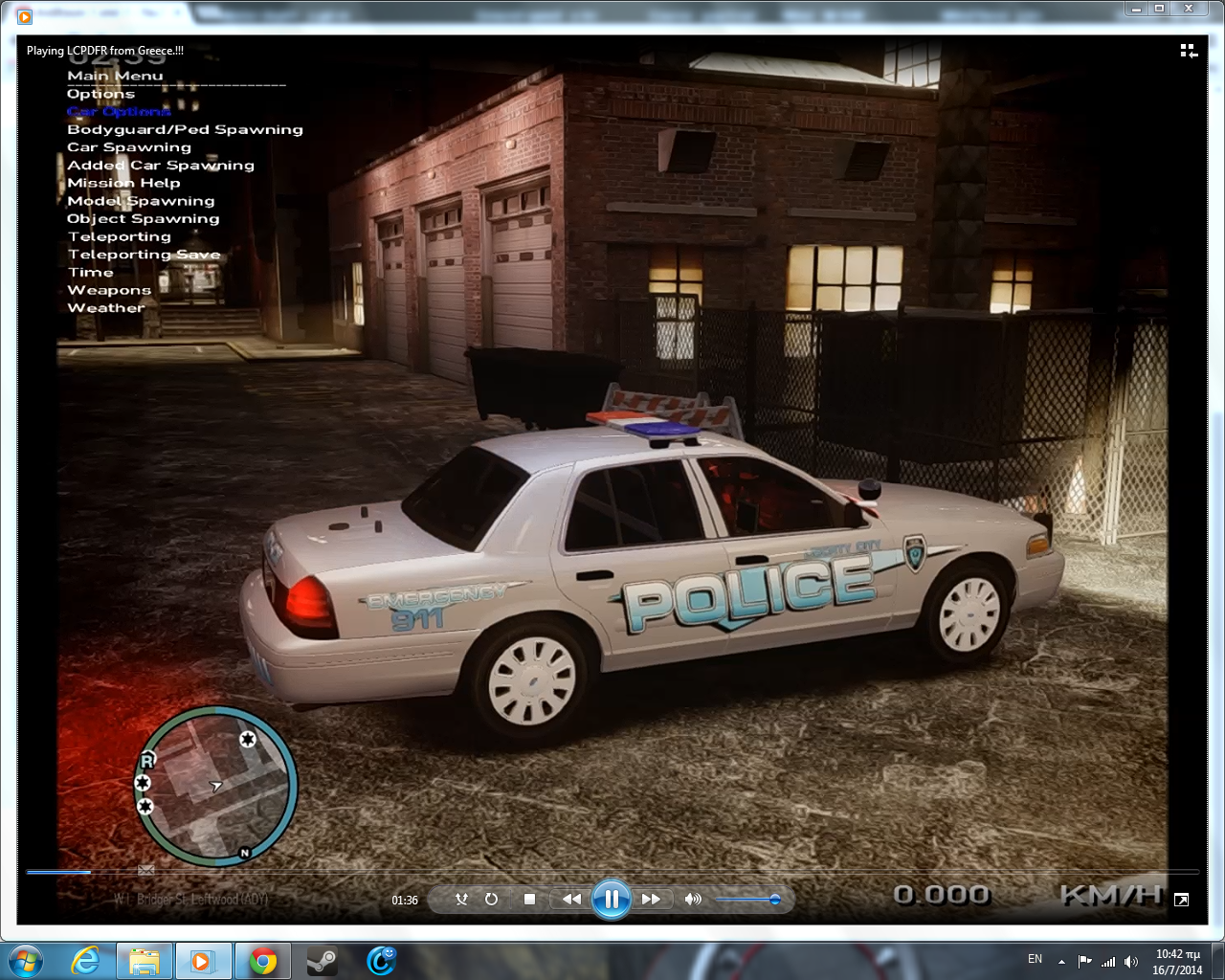Skip to the previous track
This screenshot has height=980, width=1225.
[571, 900]
